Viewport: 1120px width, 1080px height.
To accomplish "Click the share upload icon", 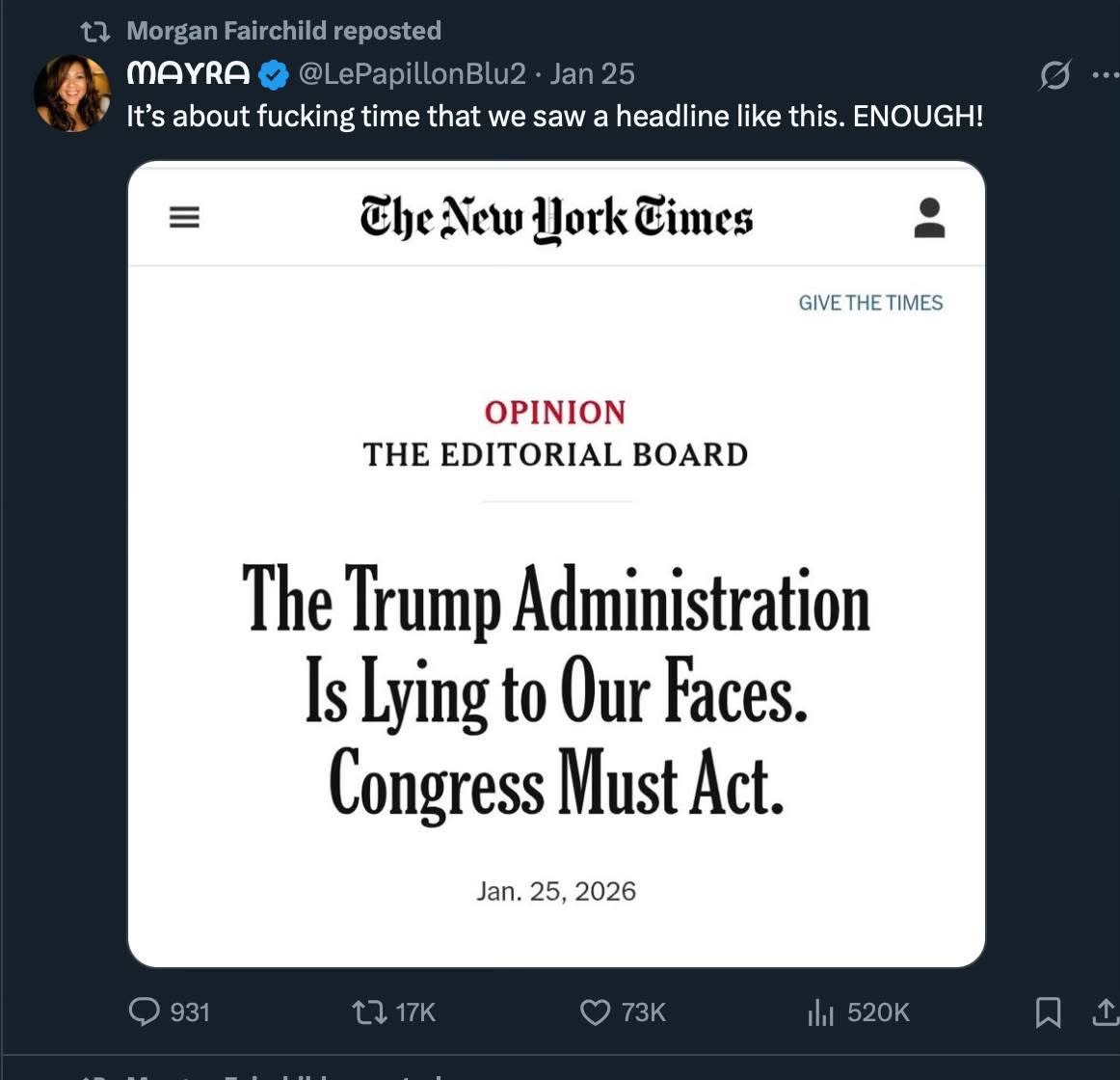I will click(x=1105, y=1012).
